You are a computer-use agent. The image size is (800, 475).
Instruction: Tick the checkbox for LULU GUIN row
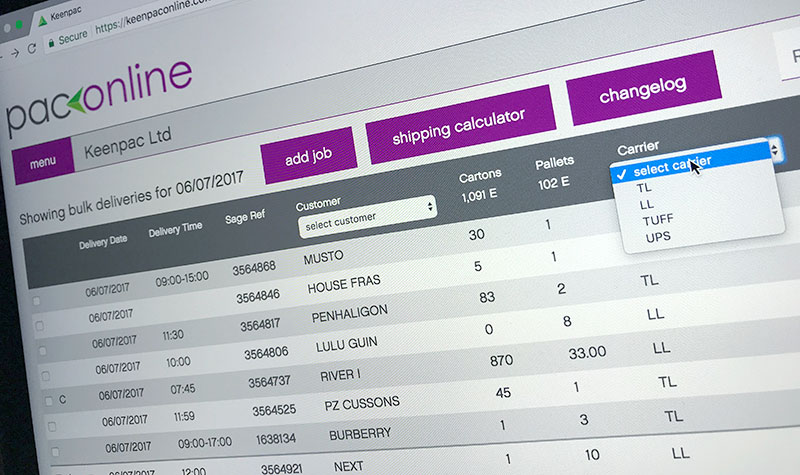(45, 376)
